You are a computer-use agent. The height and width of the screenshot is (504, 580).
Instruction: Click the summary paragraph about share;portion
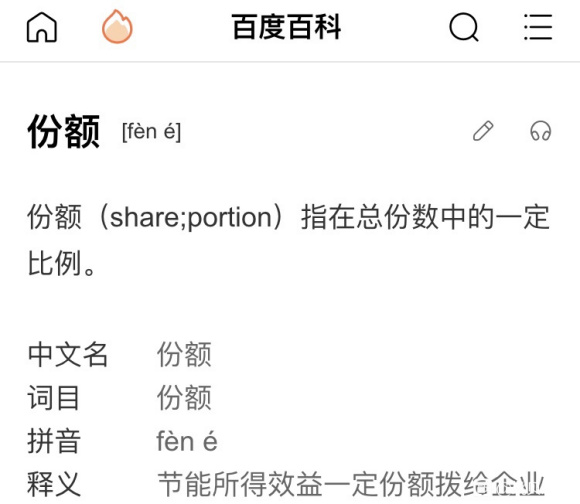click(289, 240)
